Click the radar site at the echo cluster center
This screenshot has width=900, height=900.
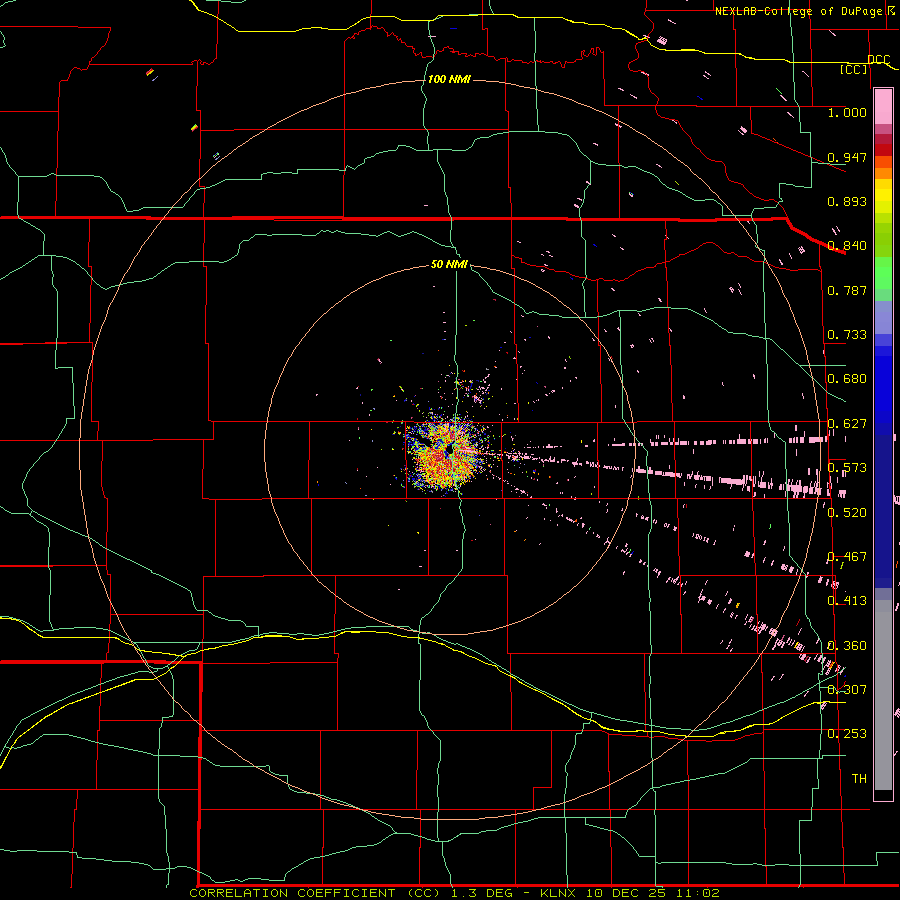point(448,451)
